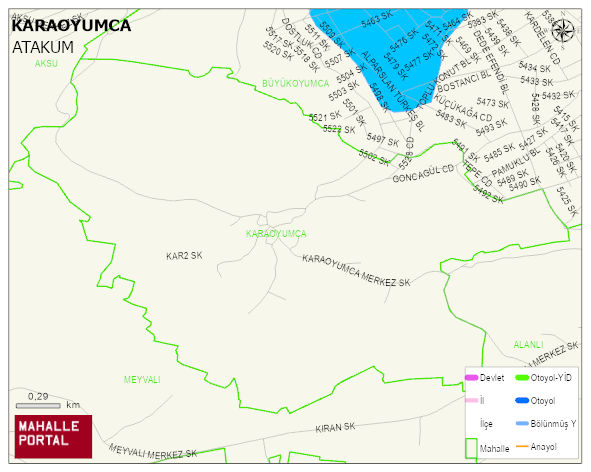The image size is (591, 472).
Task: Click the 5483 SK street label
Action: click(450, 119)
